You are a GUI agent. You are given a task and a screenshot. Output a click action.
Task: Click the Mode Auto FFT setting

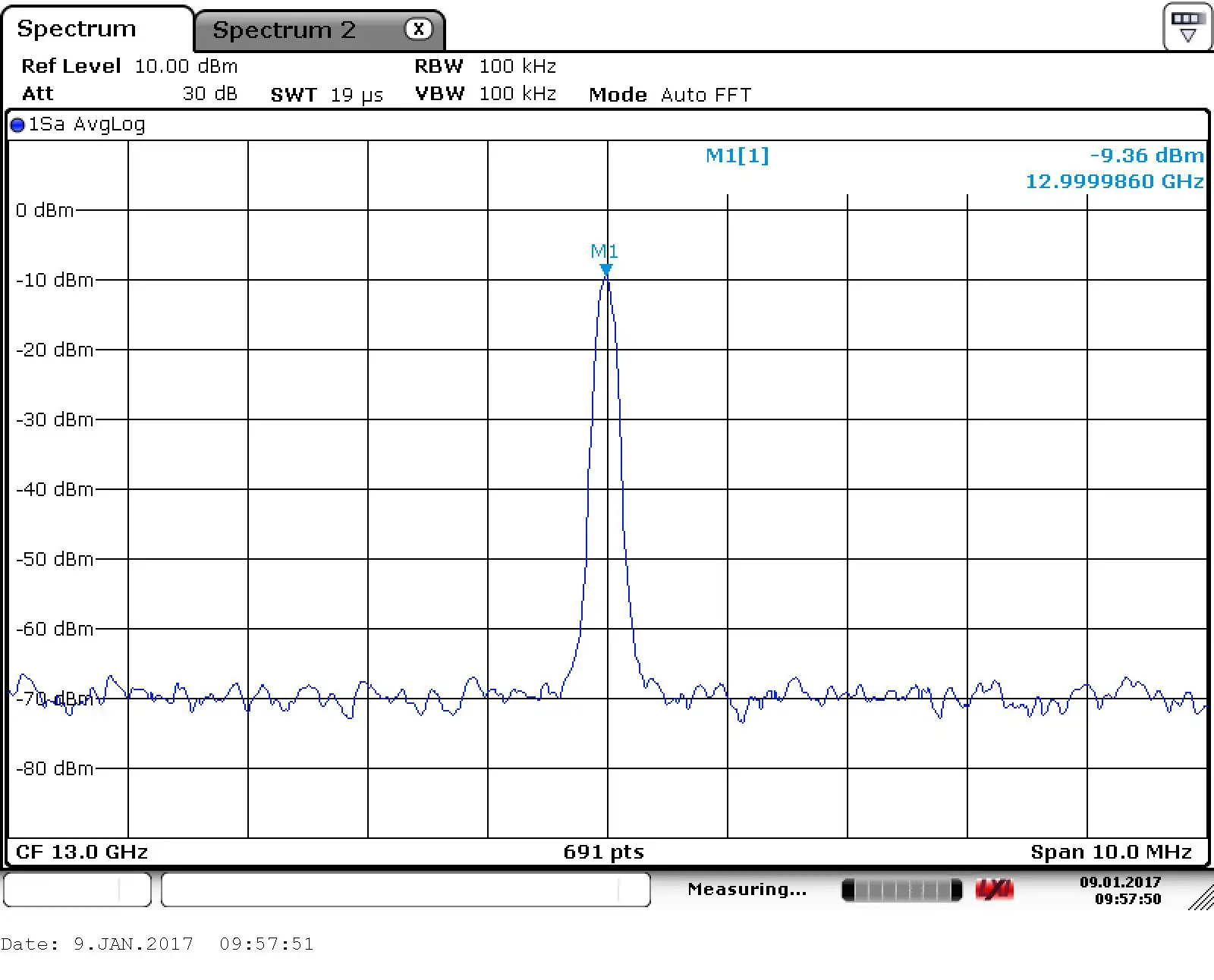point(670,95)
